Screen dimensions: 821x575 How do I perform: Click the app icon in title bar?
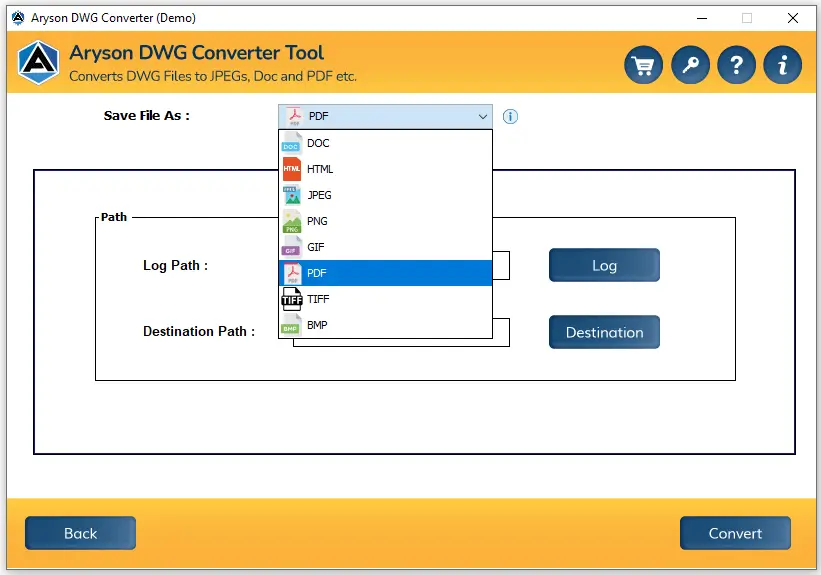point(18,18)
